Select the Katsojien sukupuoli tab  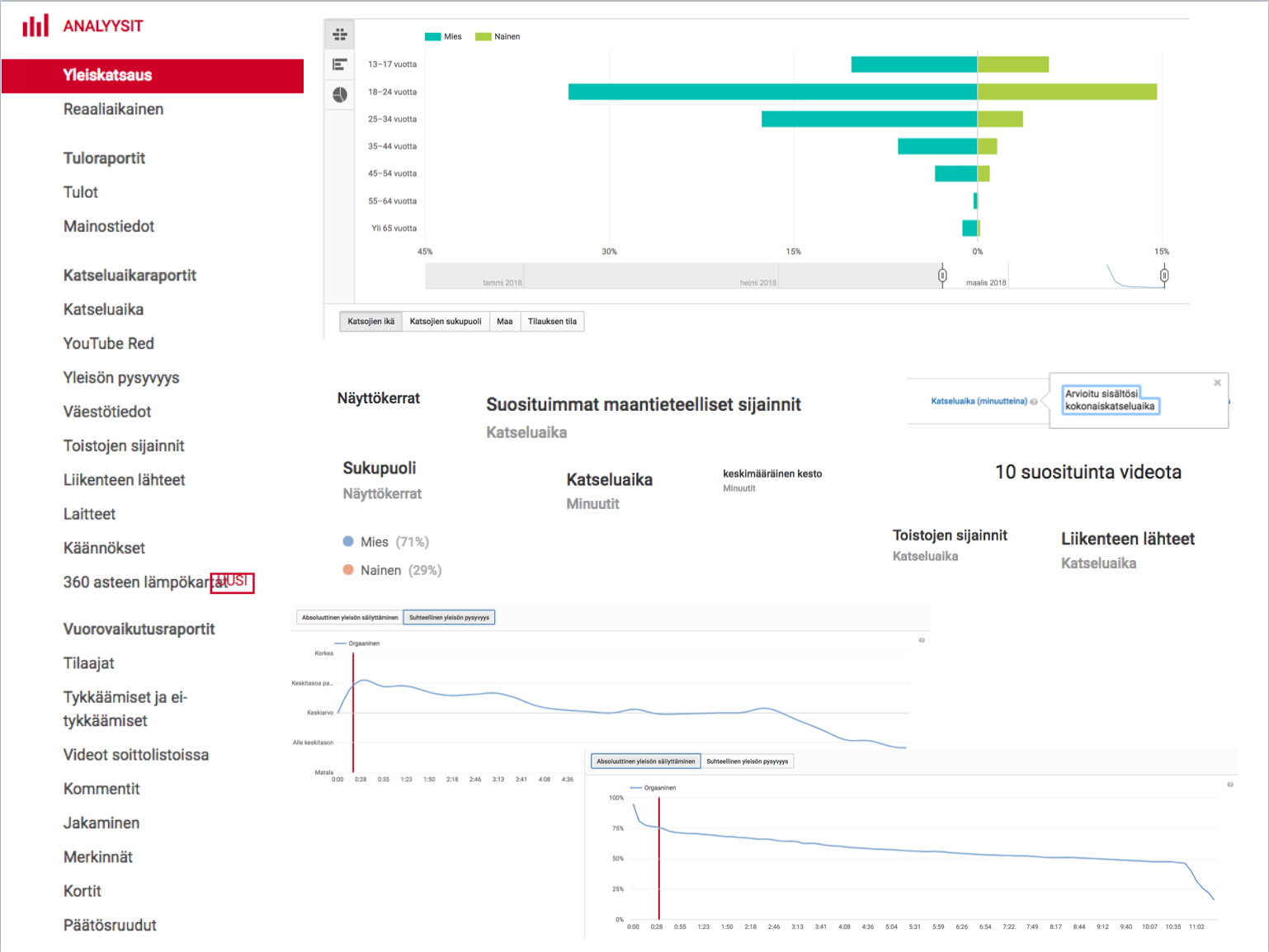[x=446, y=322]
